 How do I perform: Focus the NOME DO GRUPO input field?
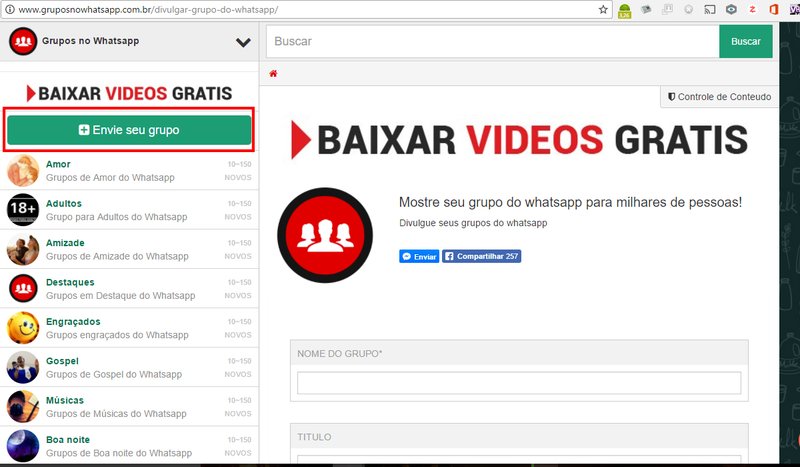click(x=519, y=383)
